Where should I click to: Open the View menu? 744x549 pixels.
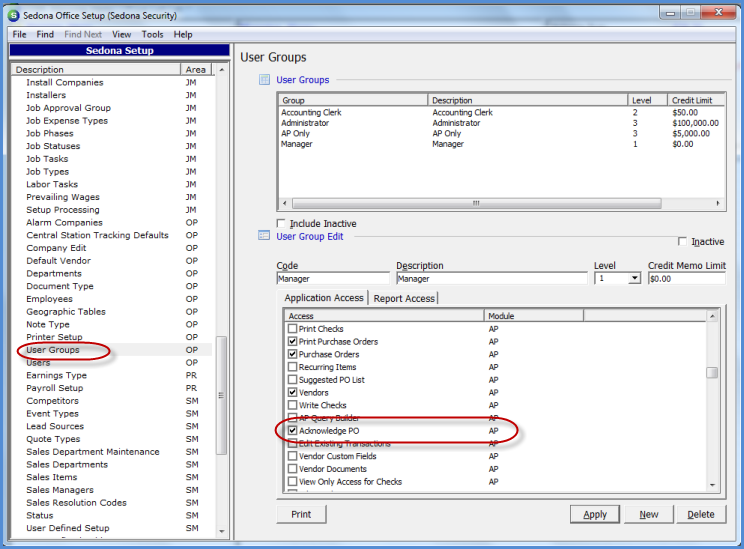click(121, 34)
